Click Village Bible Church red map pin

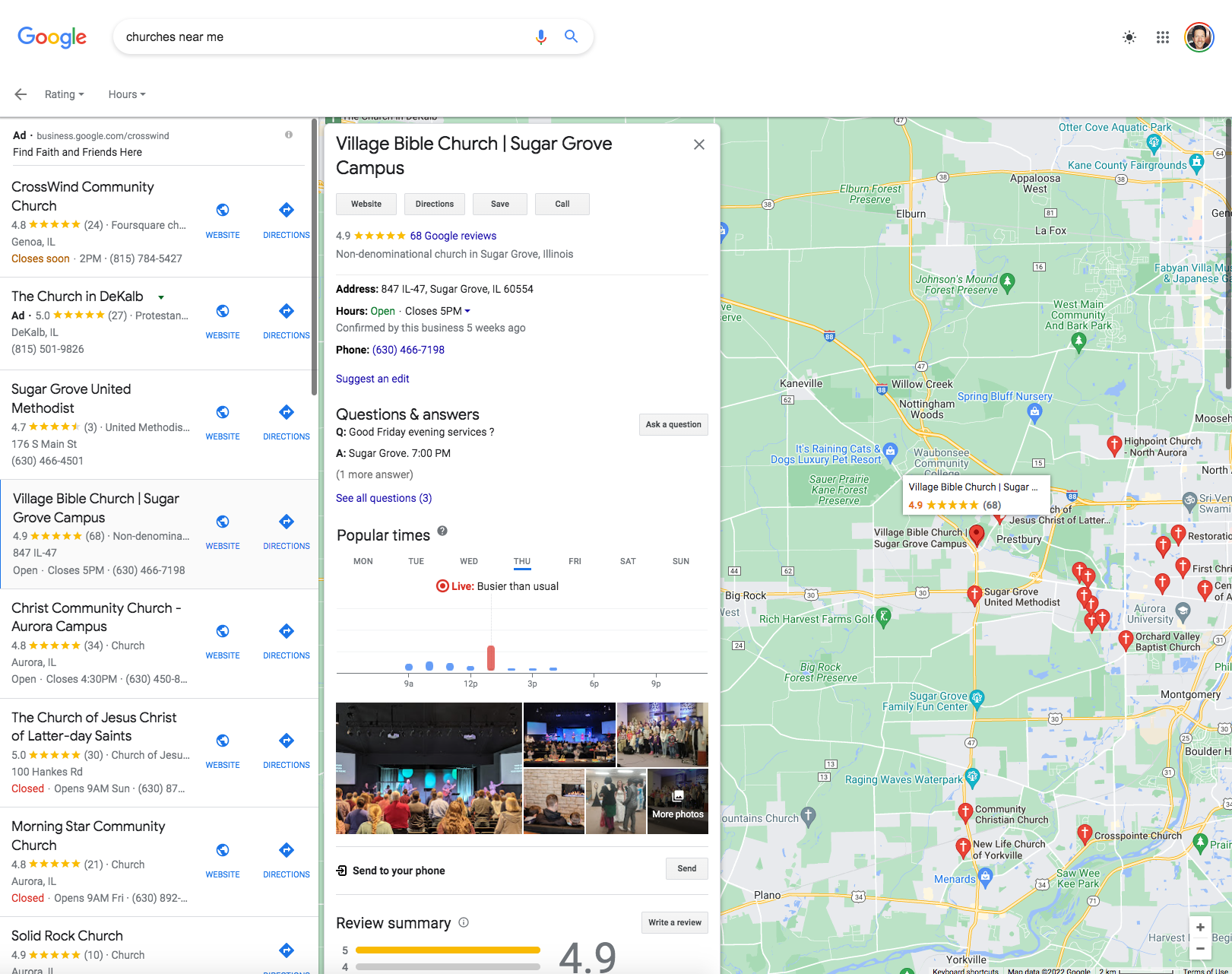977,535
